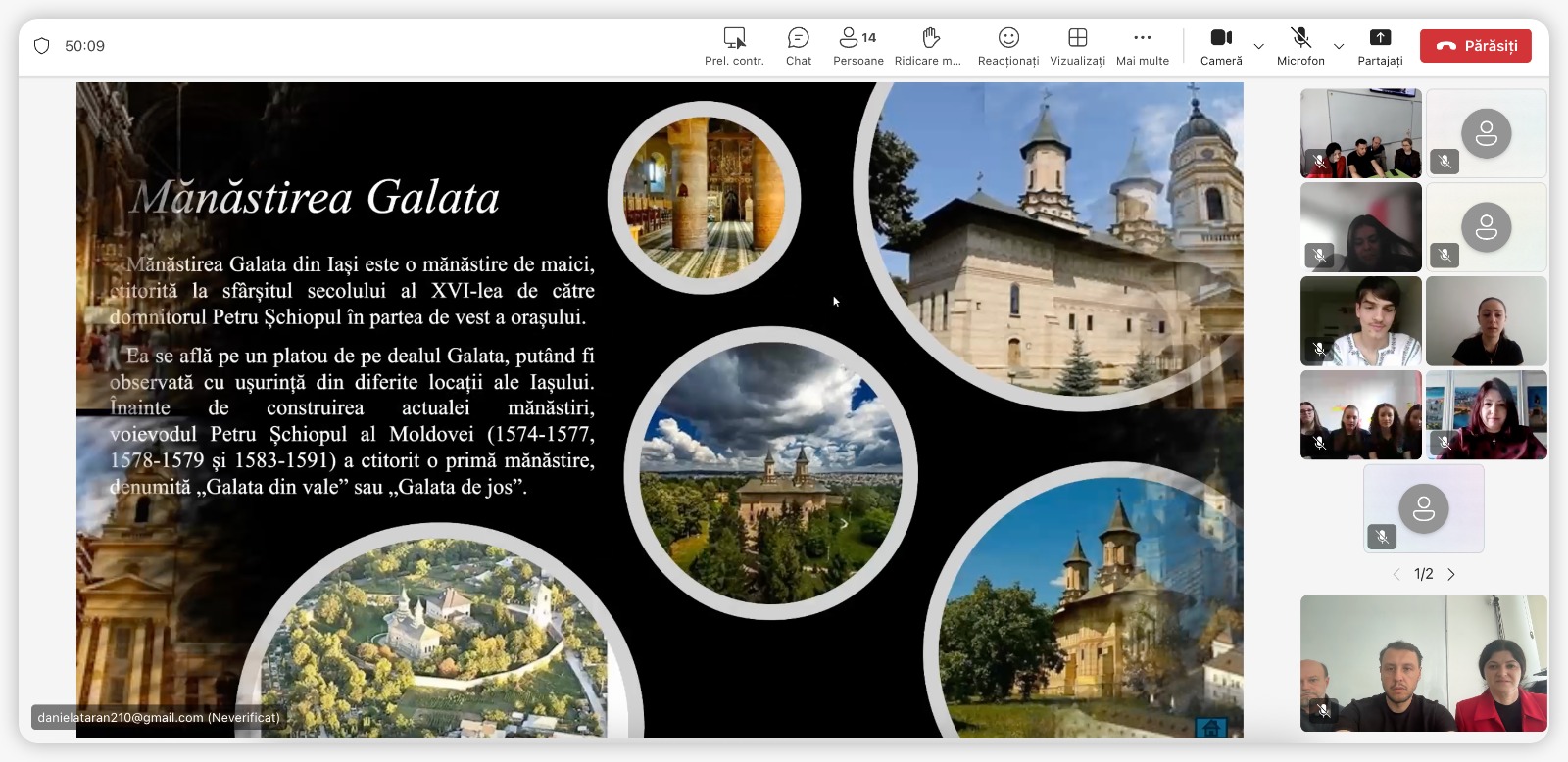Click the circular church interior photo on slide
The image size is (1568, 762).
[705, 197]
